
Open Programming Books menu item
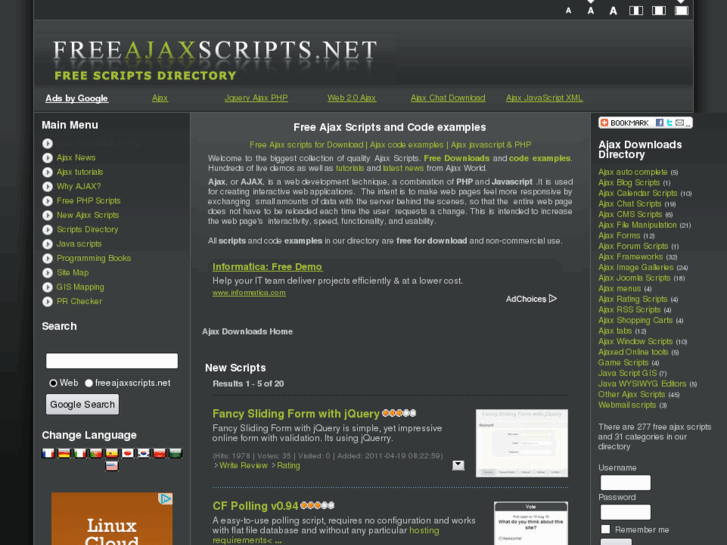point(94,258)
